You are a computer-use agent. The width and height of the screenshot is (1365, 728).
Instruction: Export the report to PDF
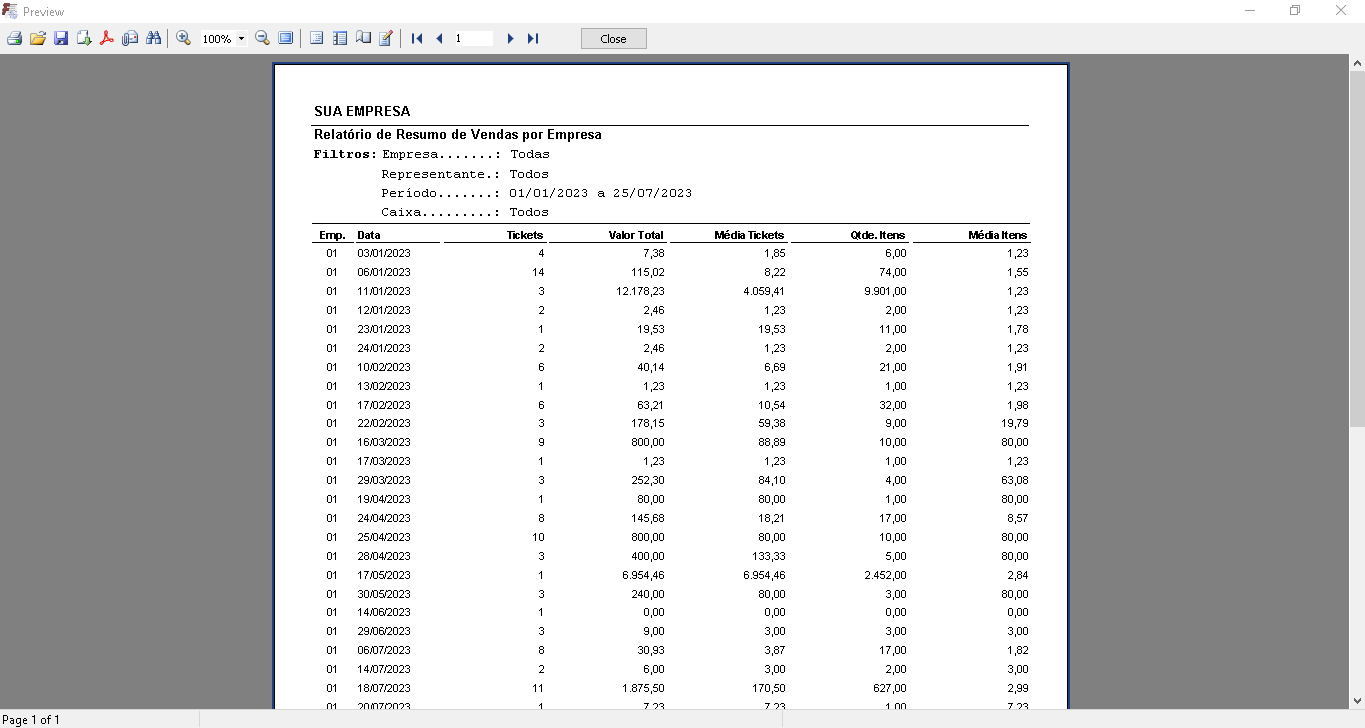tap(107, 39)
